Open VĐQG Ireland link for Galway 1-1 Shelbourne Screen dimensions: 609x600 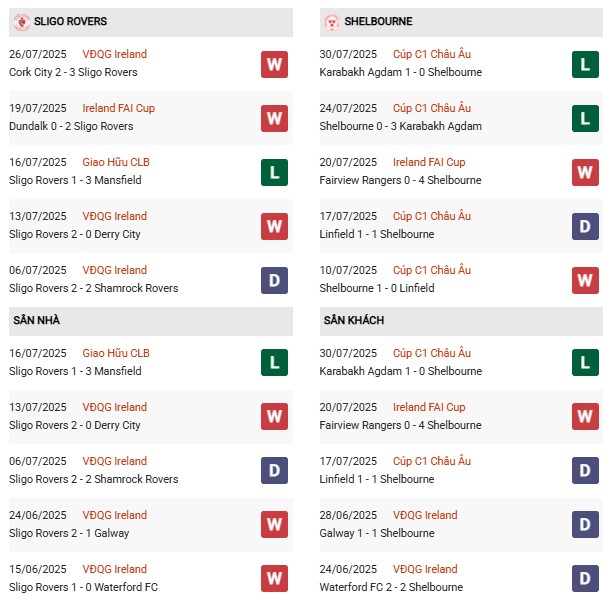pyautogui.click(x=425, y=515)
